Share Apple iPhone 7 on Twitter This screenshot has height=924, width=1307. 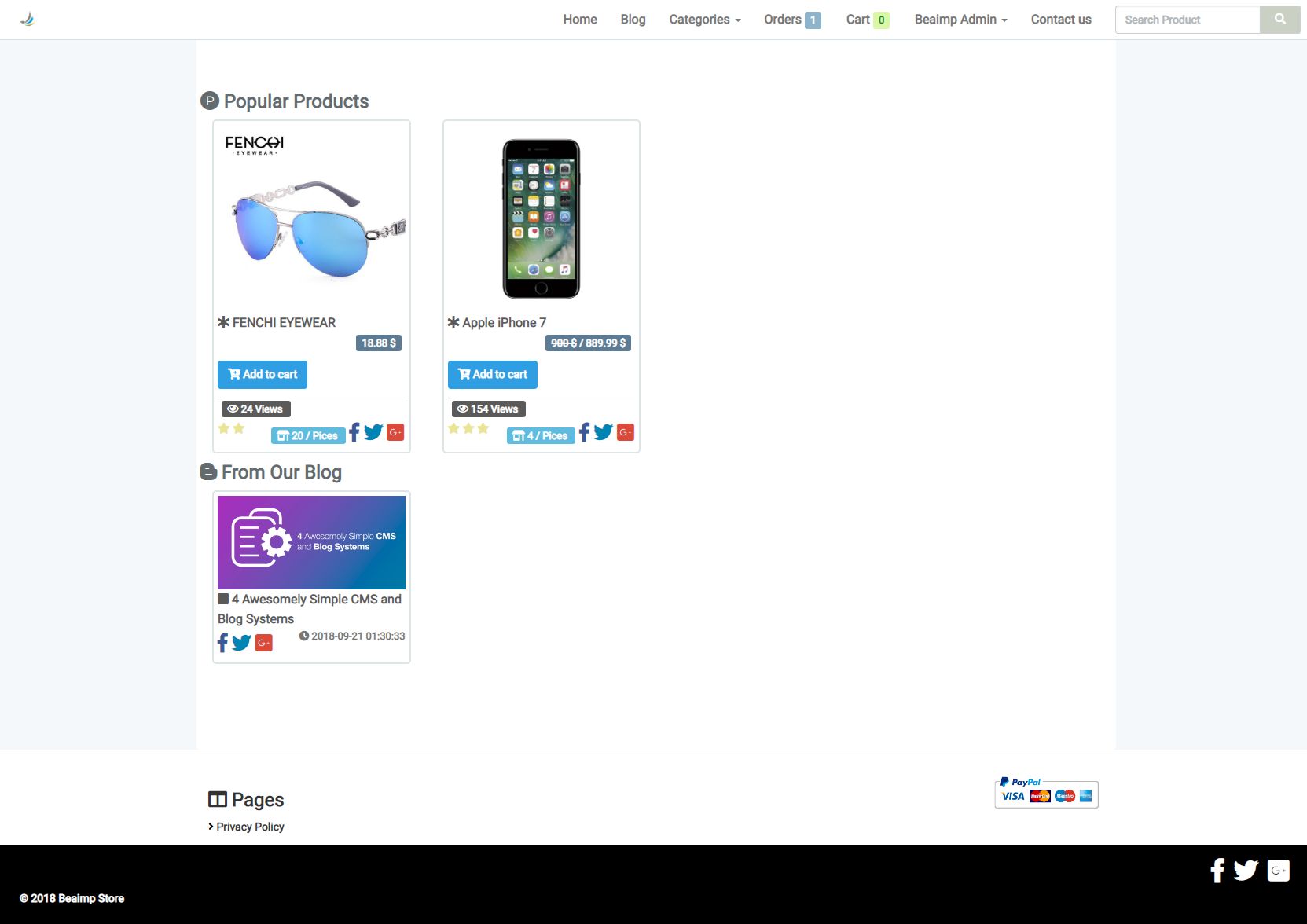click(x=603, y=432)
